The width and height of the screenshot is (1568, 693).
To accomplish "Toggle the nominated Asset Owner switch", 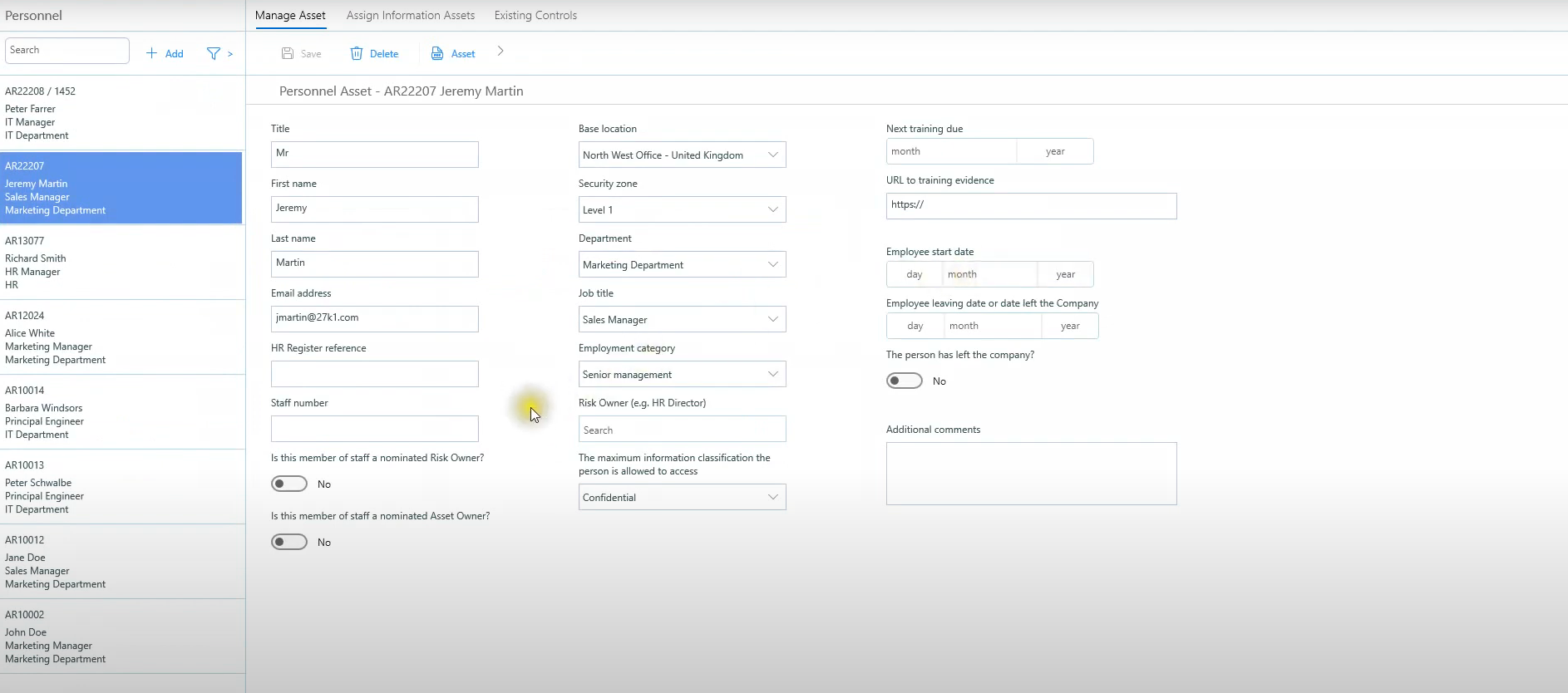I will tap(289, 542).
